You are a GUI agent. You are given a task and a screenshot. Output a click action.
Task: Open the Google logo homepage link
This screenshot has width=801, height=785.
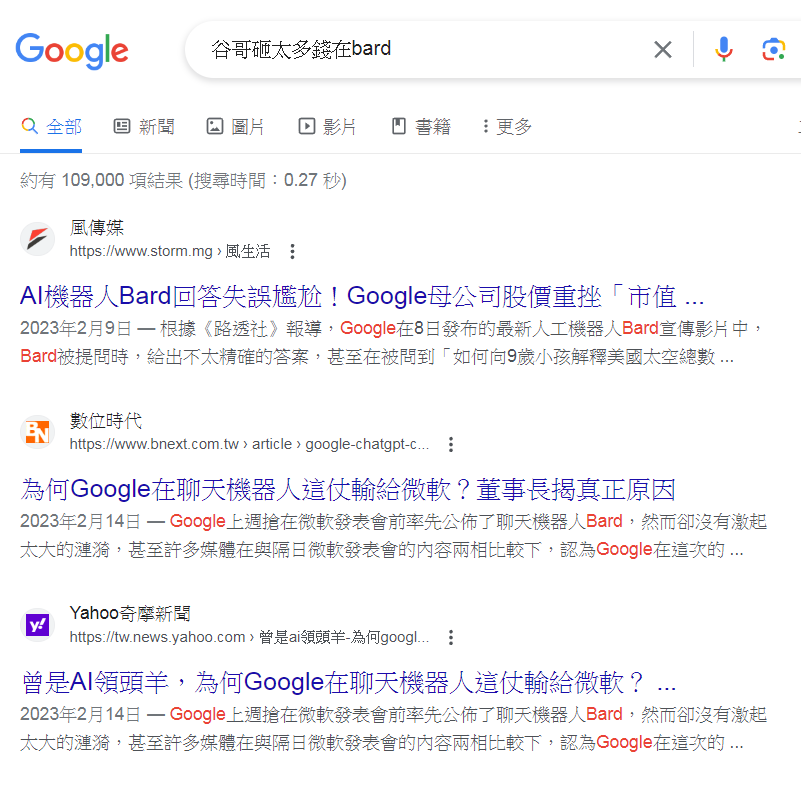point(72,51)
